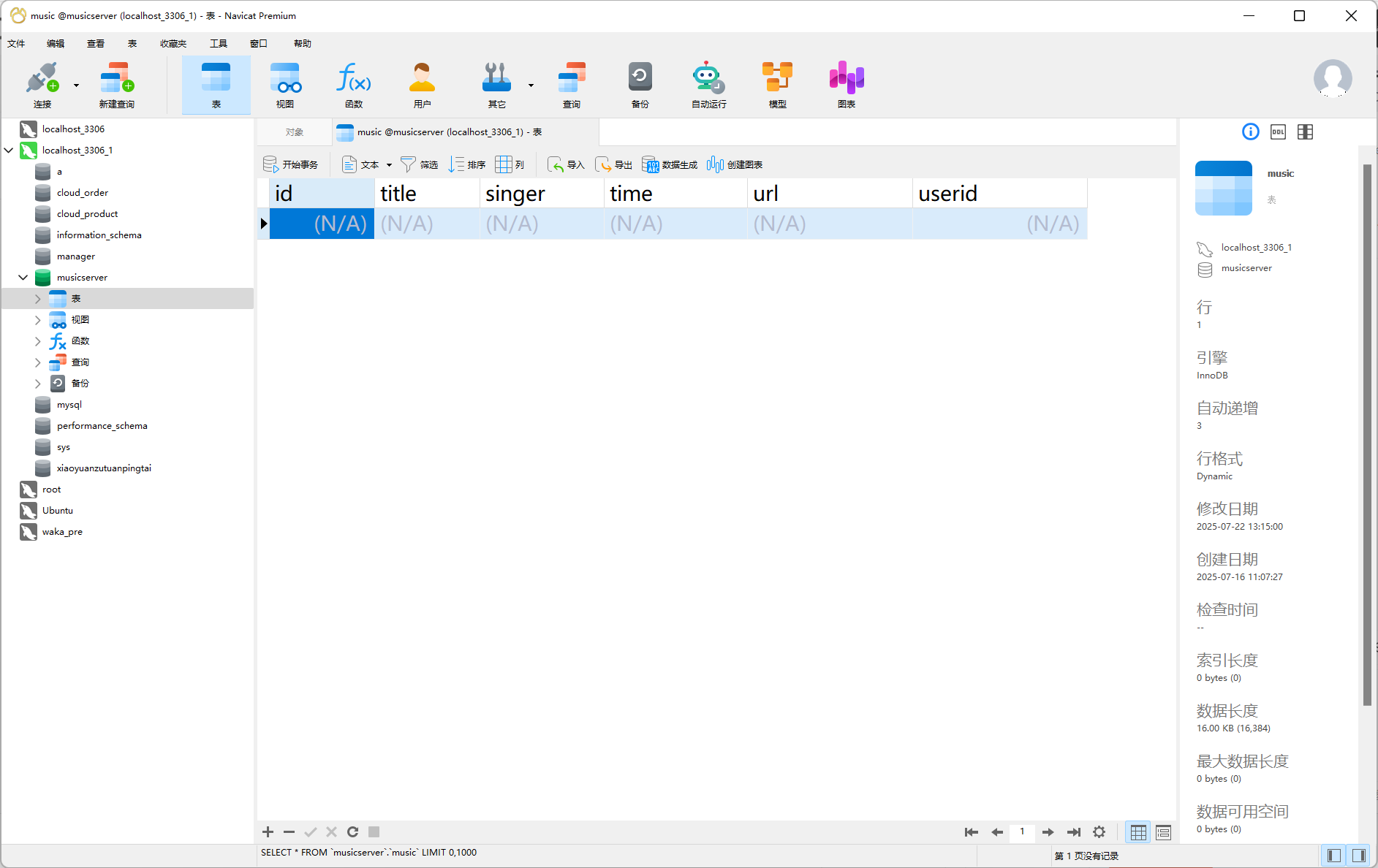Go to the last page
The height and width of the screenshot is (868, 1378).
pyautogui.click(x=1074, y=832)
